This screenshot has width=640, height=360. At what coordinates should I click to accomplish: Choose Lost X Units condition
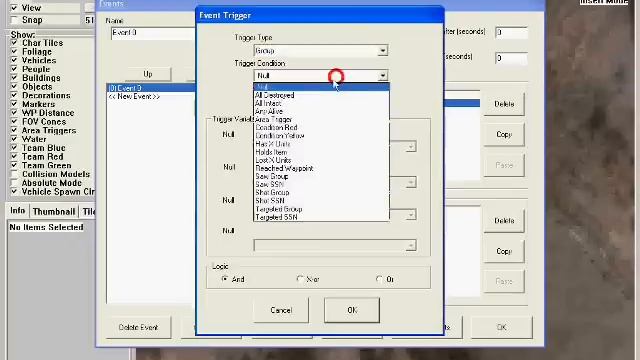(322, 160)
